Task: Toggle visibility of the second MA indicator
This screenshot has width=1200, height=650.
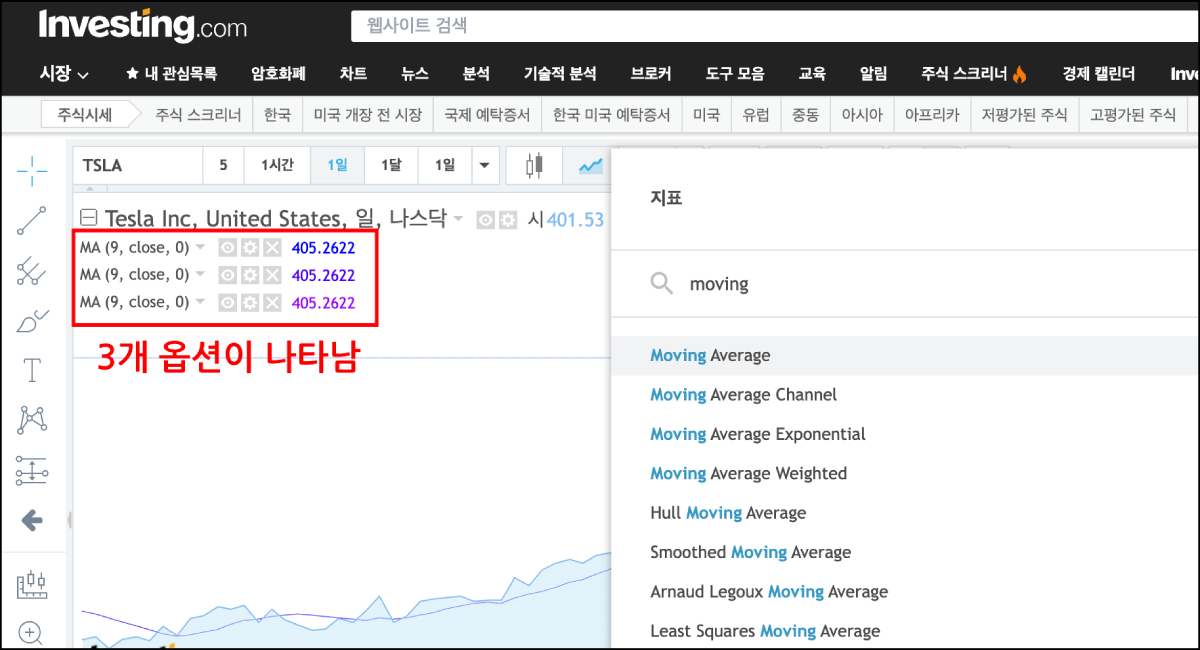Action: pos(227,274)
